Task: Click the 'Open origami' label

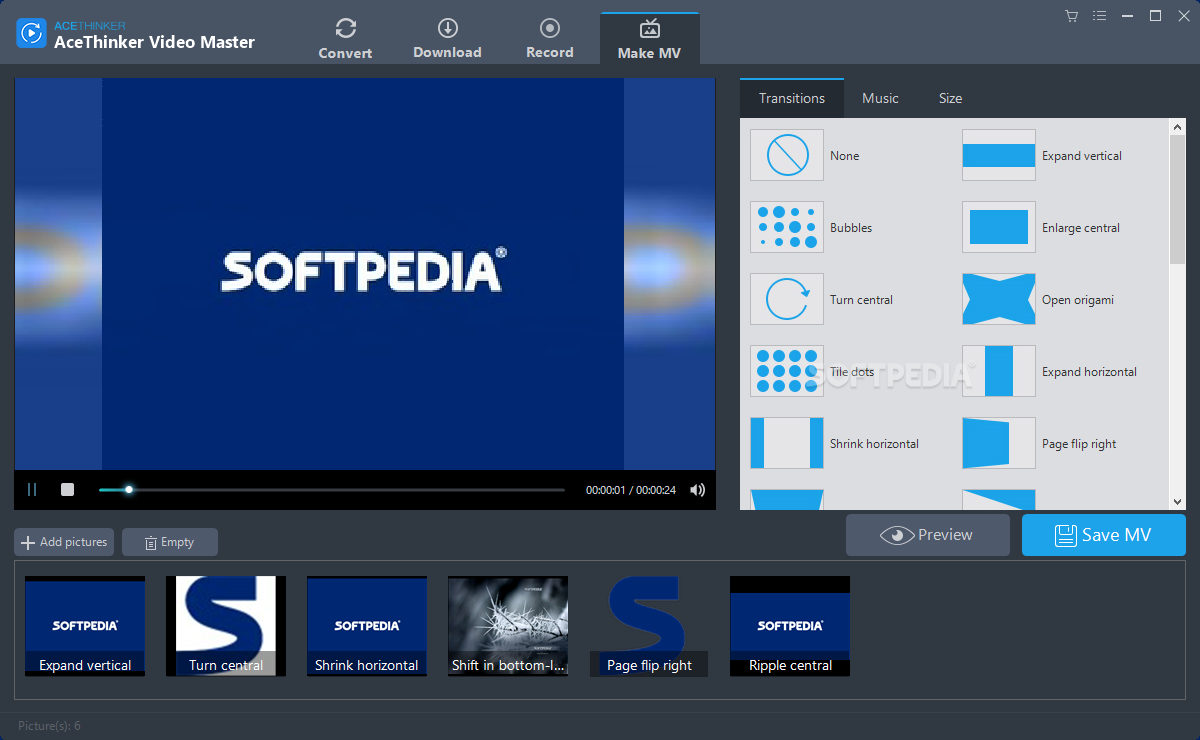Action: (1078, 300)
